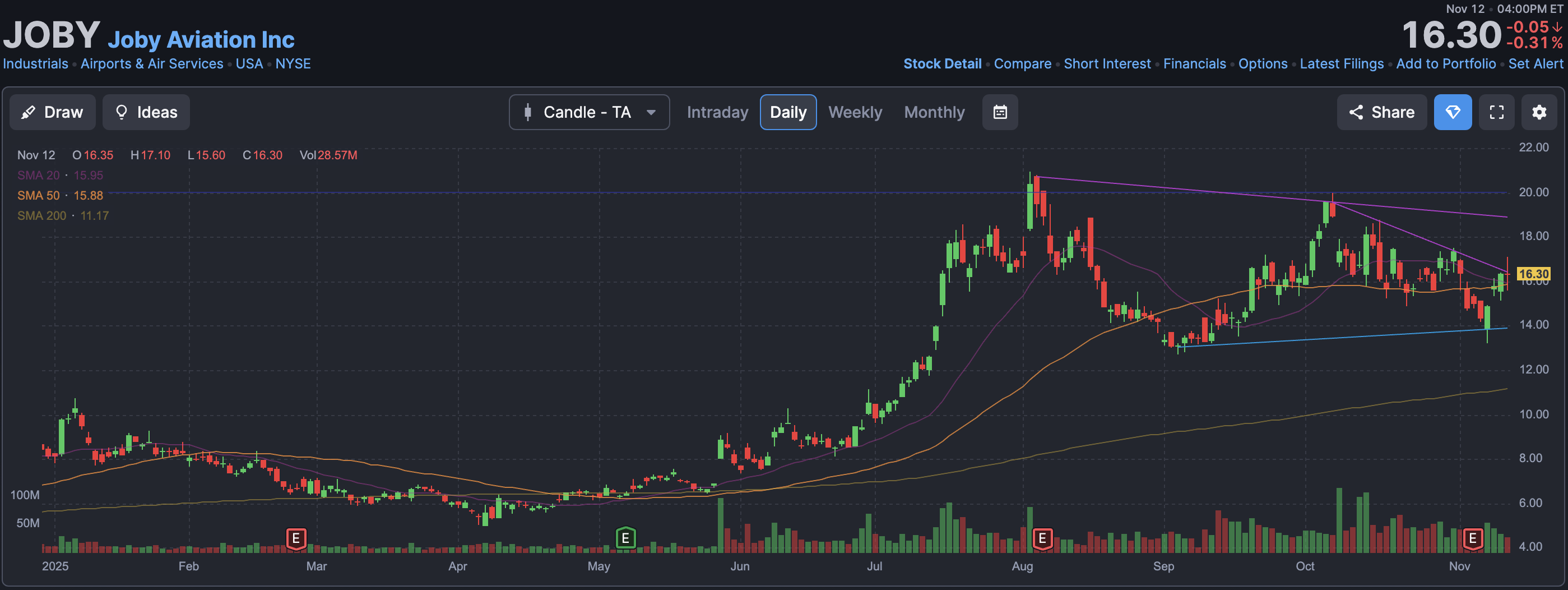
Task: Click the blue diamond premium icon
Action: tap(1453, 112)
